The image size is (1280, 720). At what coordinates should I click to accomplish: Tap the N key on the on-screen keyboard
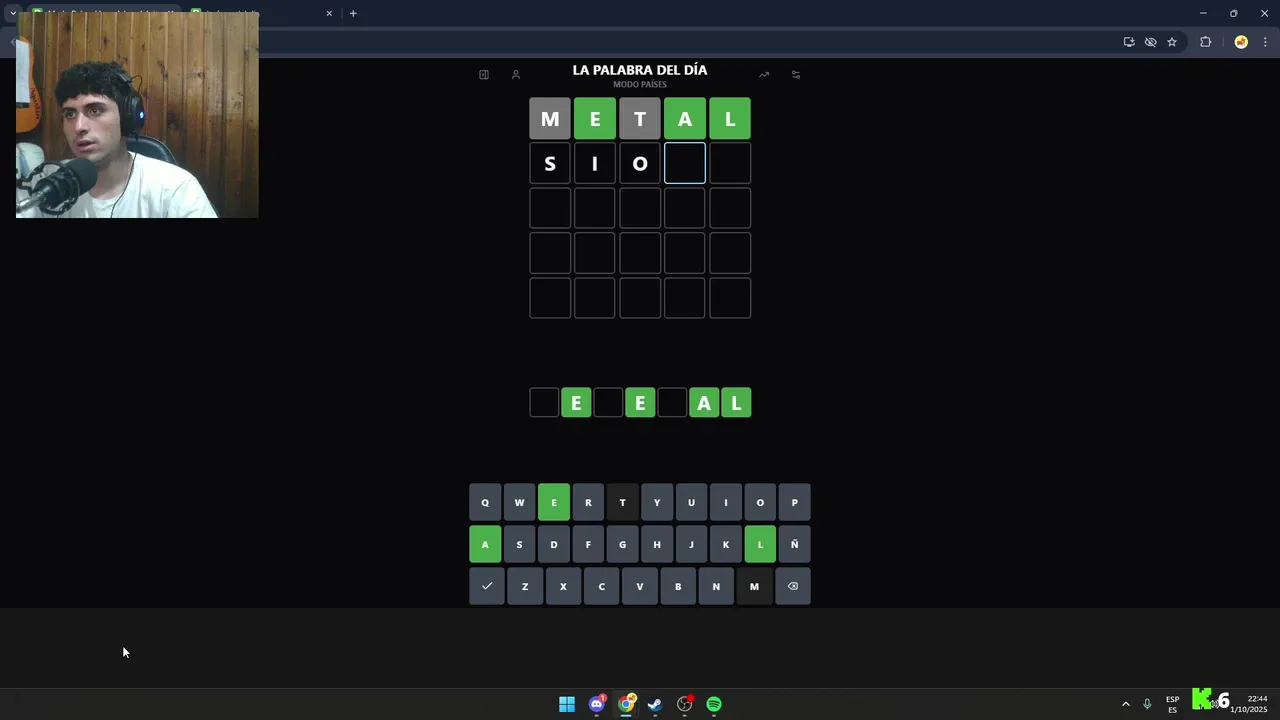click(x=716, y=586)
